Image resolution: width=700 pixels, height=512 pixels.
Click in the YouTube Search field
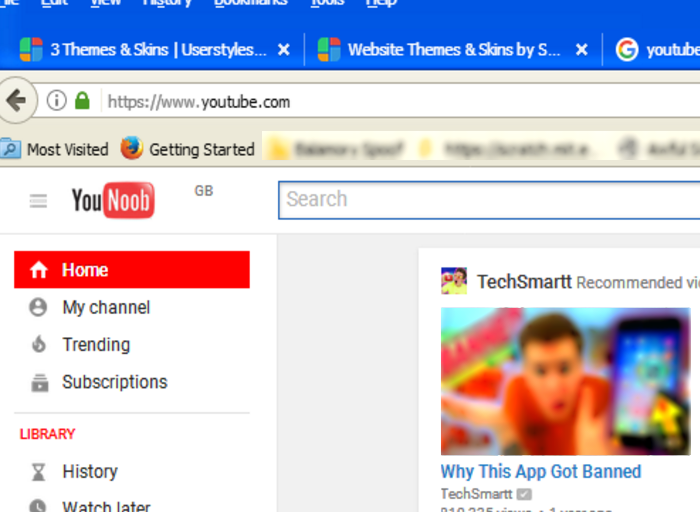coord(490,199)
